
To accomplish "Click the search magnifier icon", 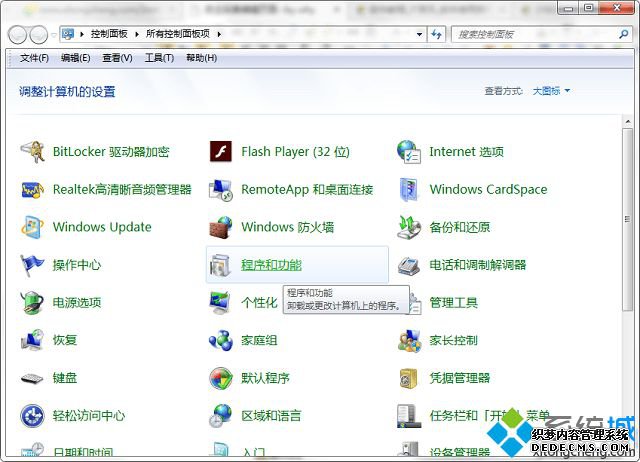I will tap(623, 34).
